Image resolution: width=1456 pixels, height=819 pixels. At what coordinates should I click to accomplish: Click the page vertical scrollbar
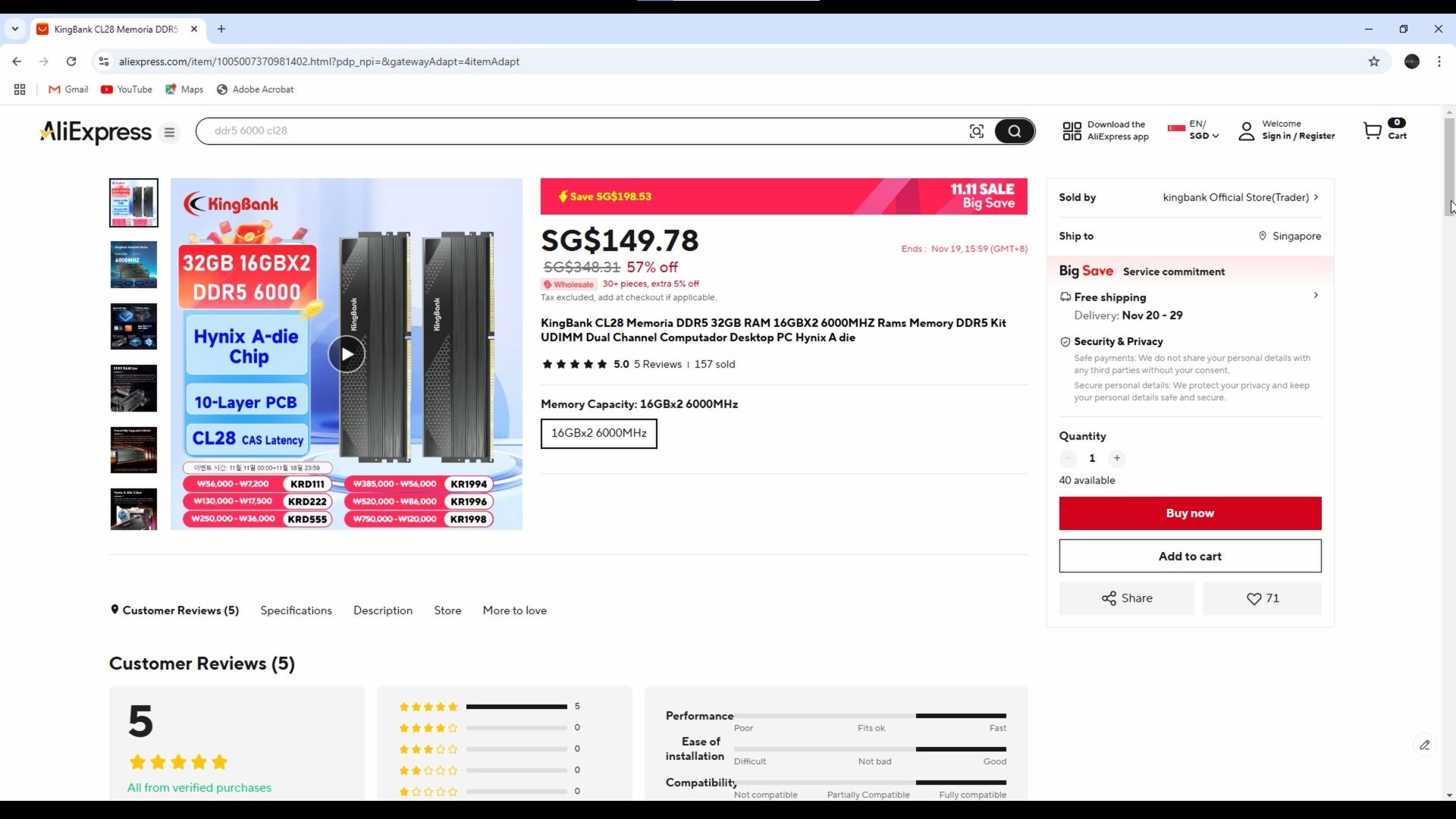pos(1449,167)
